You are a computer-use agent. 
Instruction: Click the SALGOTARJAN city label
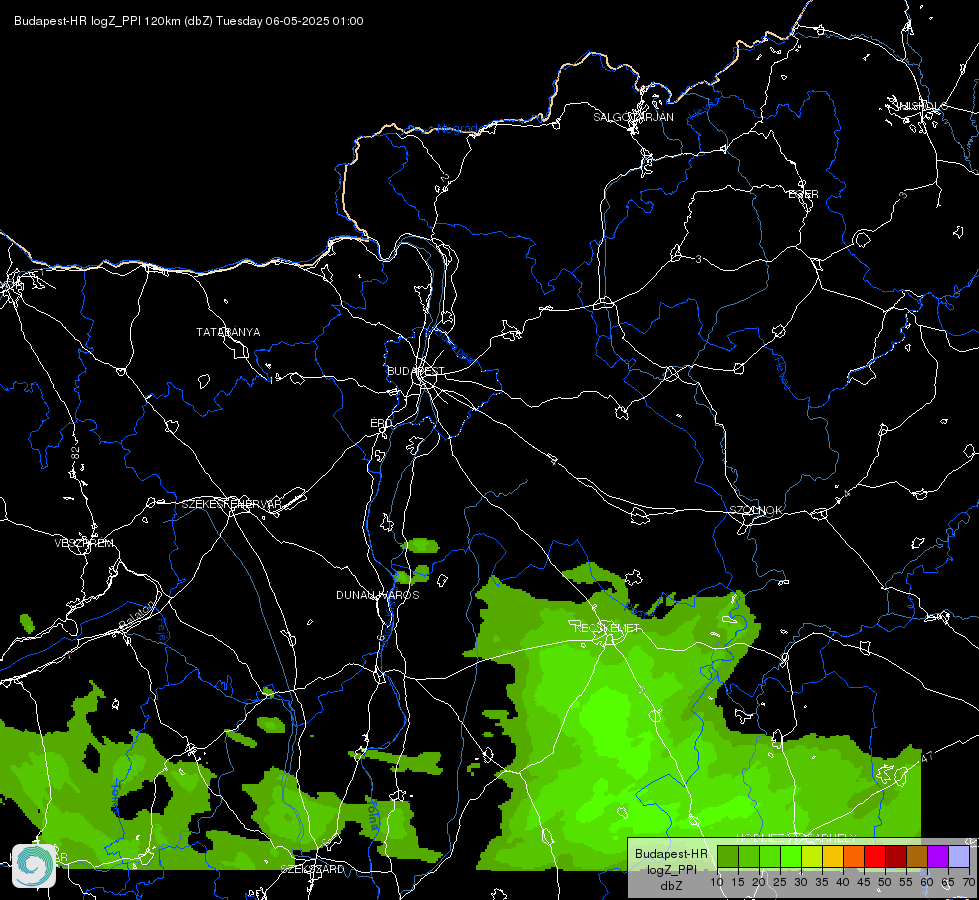click(633, 117)
